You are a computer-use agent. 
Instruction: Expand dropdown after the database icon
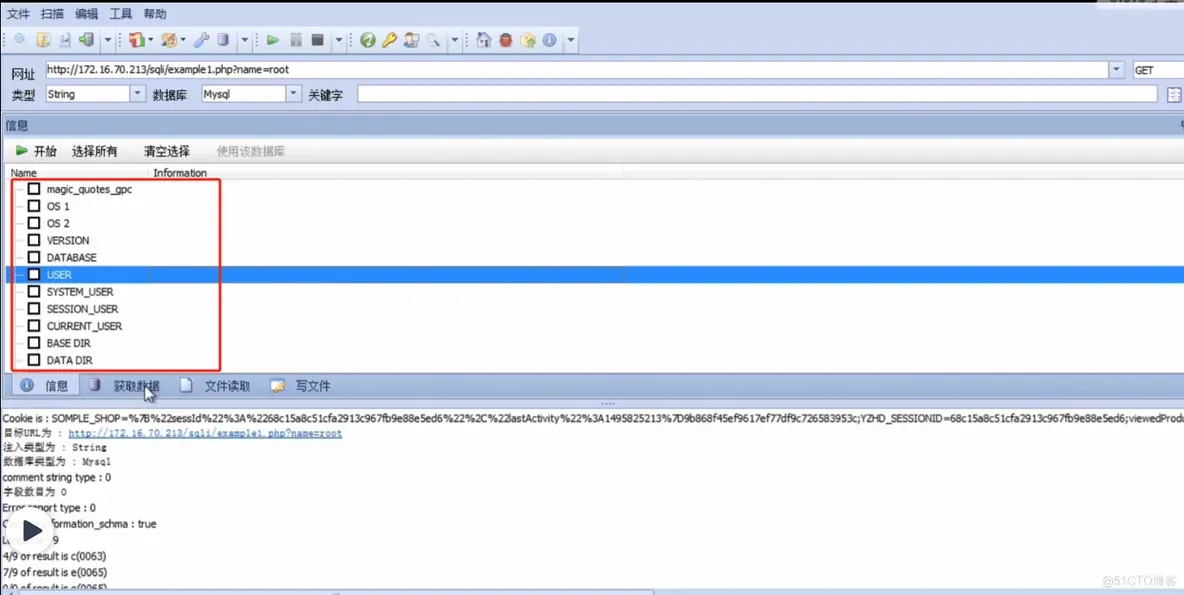[x=245, y=40]
